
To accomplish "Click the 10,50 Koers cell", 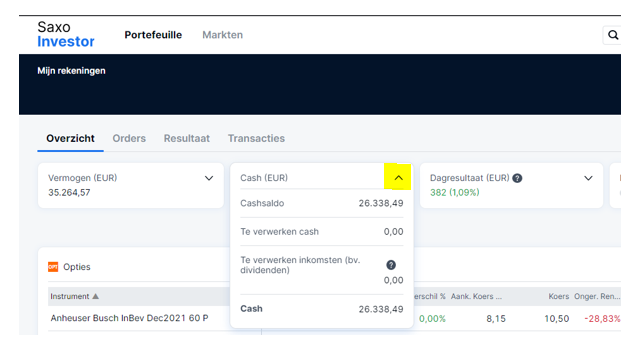I will click(557, 319).
